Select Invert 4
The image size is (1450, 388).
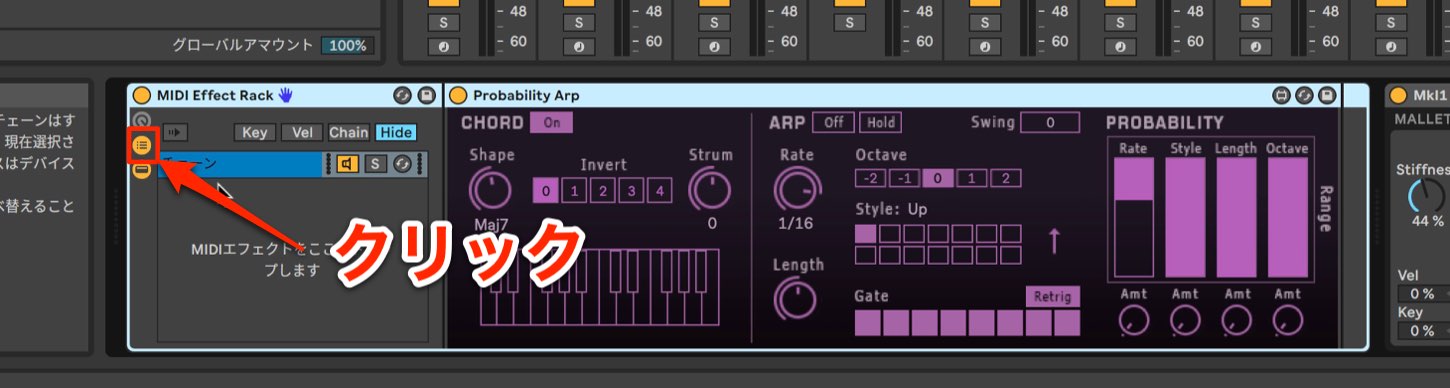click(x=660, y=190)
